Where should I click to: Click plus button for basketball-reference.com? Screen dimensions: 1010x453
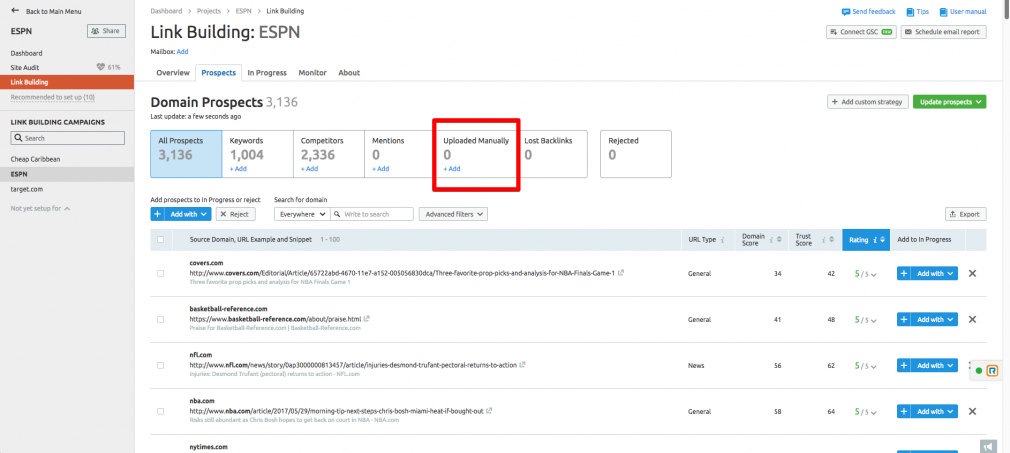click(904, 320)
